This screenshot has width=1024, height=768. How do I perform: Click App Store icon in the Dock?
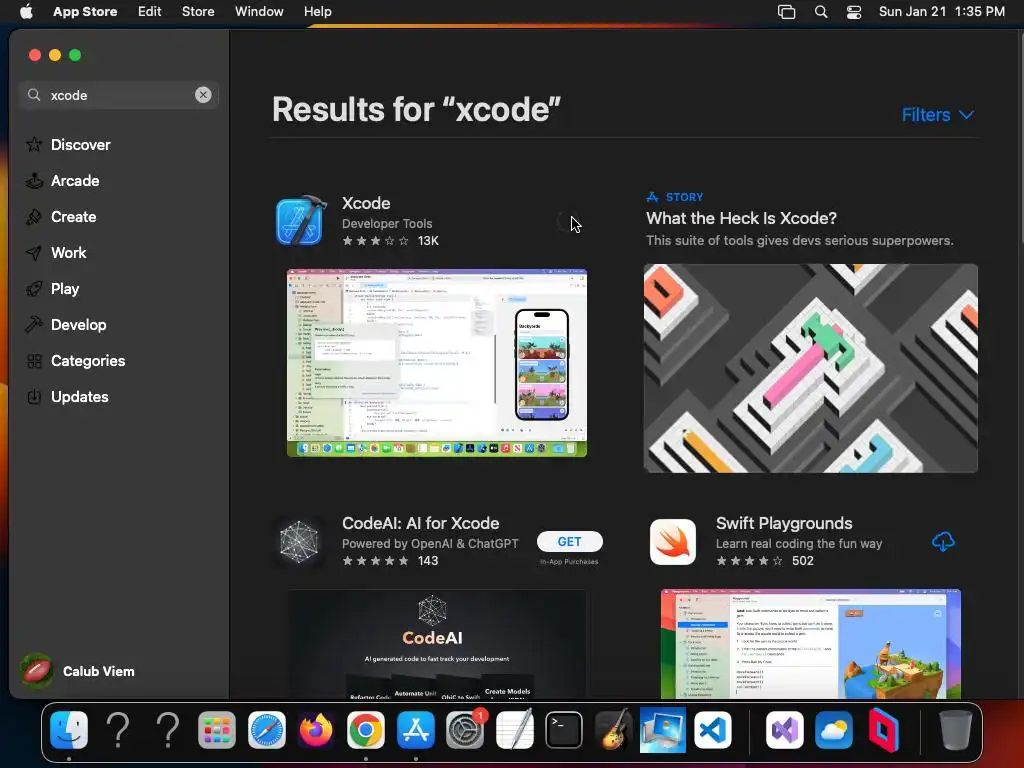tap(415, 729)
